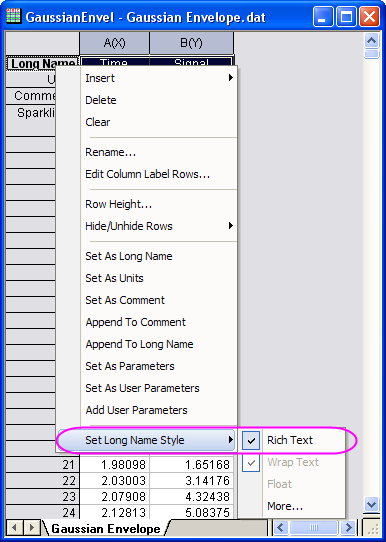
Task: Maximize the GaussianEnvel worksheet window
Action: pyautogui.click(x=347, y=16)
